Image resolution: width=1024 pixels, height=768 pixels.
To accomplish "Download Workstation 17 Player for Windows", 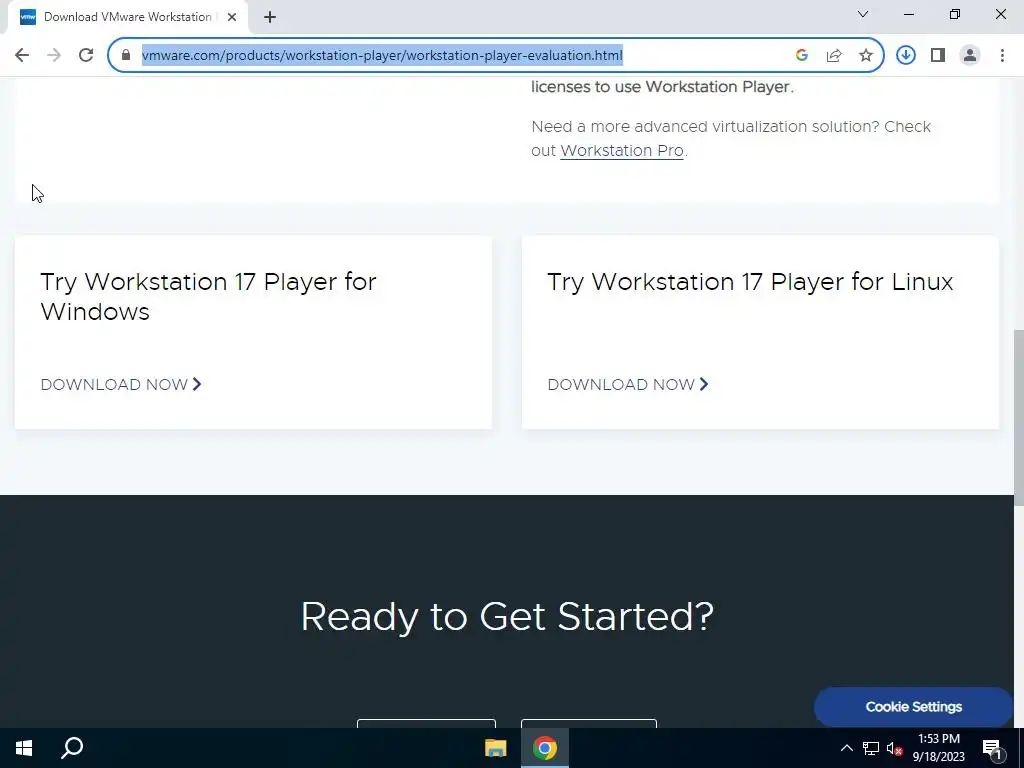I will pos(121,385).
